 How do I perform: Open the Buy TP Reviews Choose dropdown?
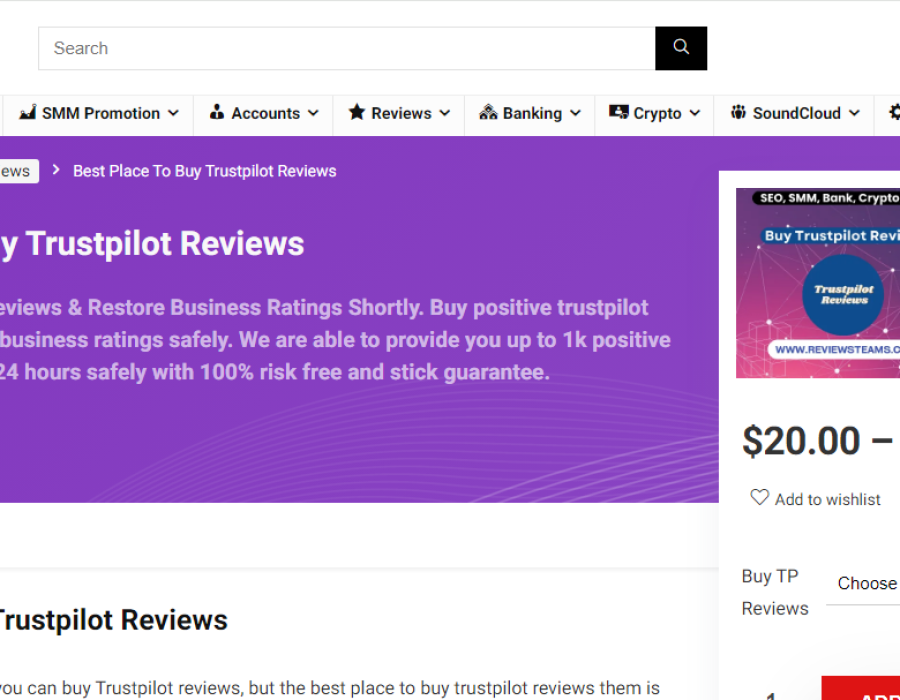pyautogui.click(x=866, y=584)
